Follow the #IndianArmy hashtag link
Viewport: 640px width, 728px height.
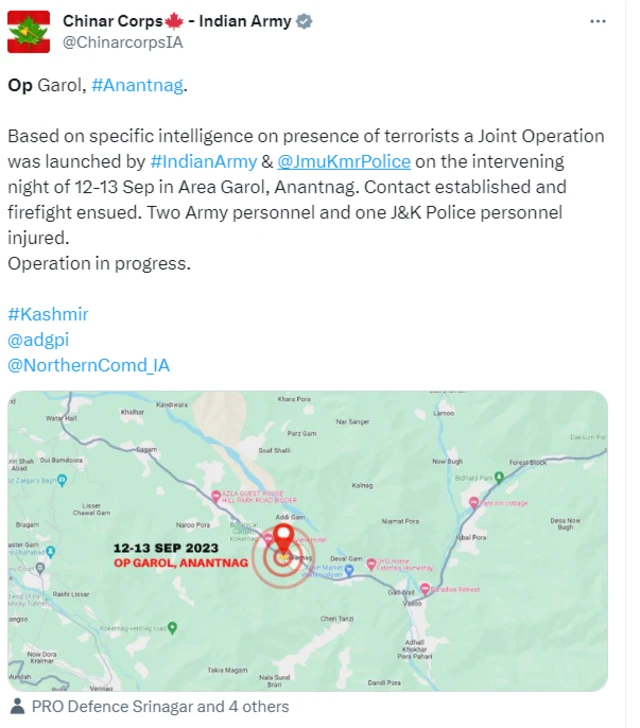point(203,162)
